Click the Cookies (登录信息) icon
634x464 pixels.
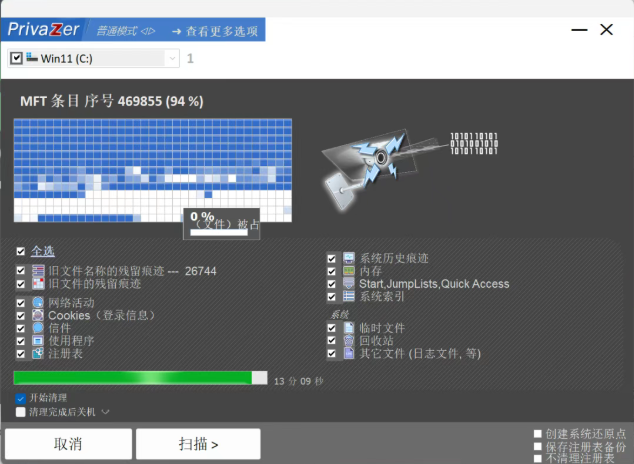[x=38, y=315]
